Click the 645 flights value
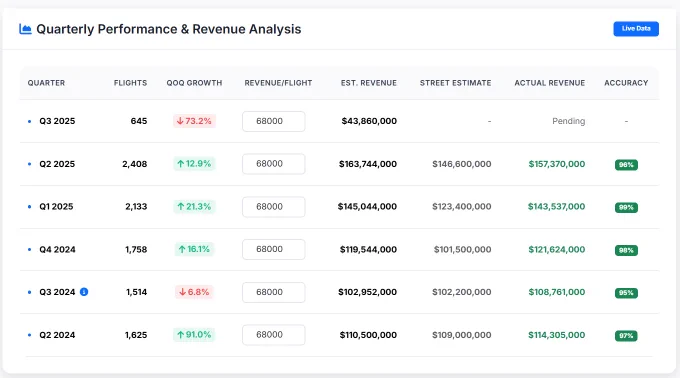Image resolution: width=680 pixels, height=378 pixels. click(139, 121)
